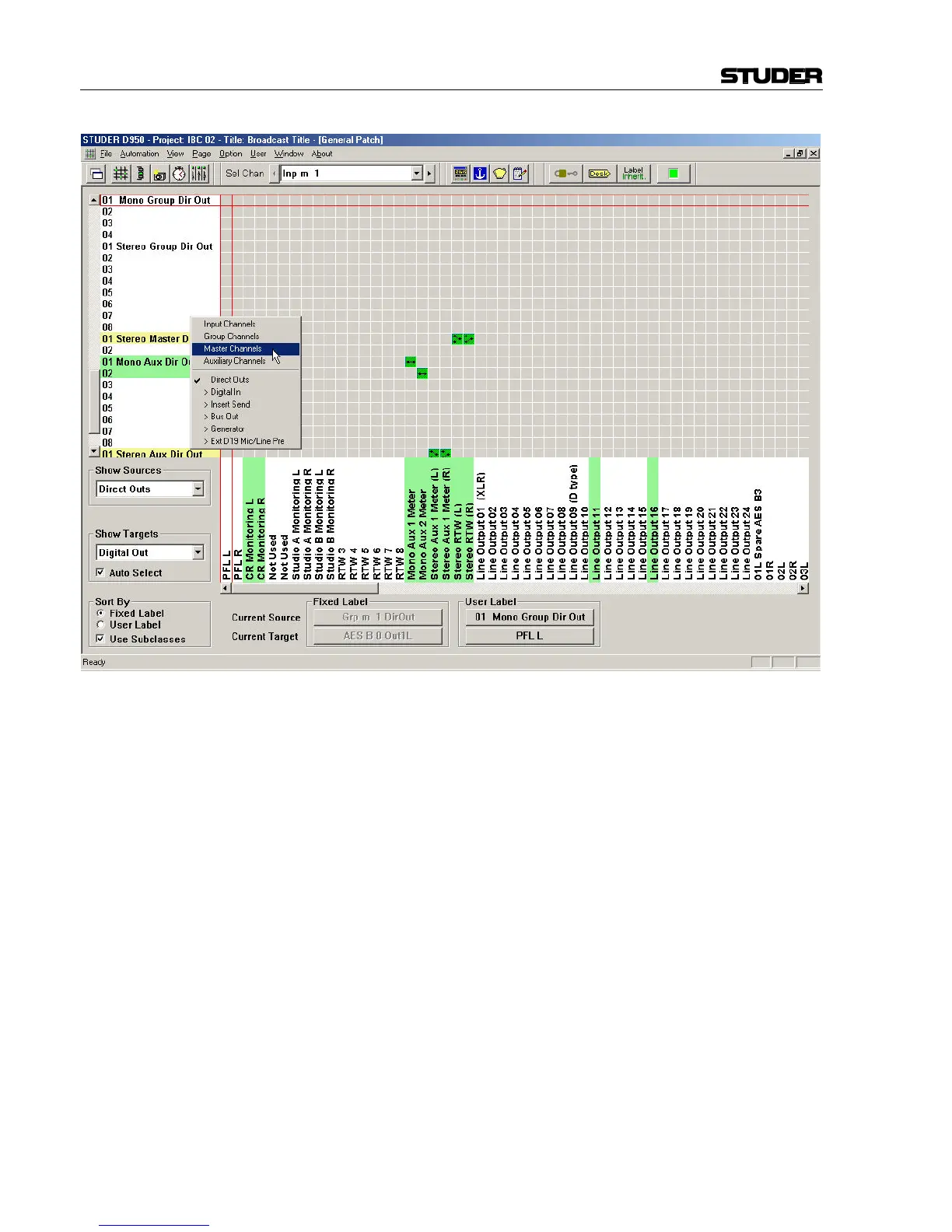This screenshot has width=952, height=1232.
Task: Click the channel strip toolbar icon
Action: [x=141, y=174]
